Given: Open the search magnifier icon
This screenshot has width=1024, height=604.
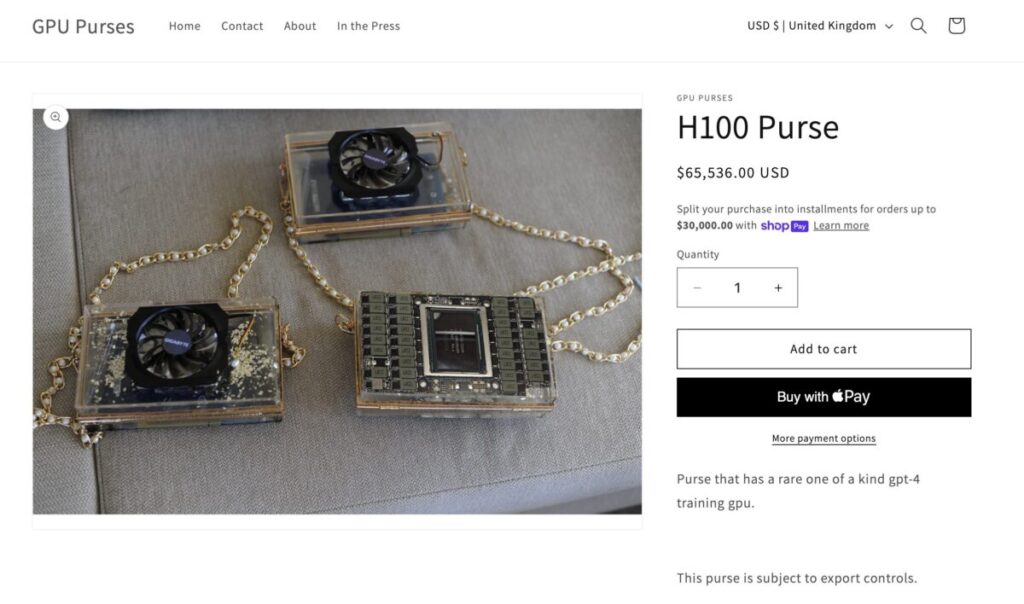Looking at the screenshot, I should coord(918,26).
